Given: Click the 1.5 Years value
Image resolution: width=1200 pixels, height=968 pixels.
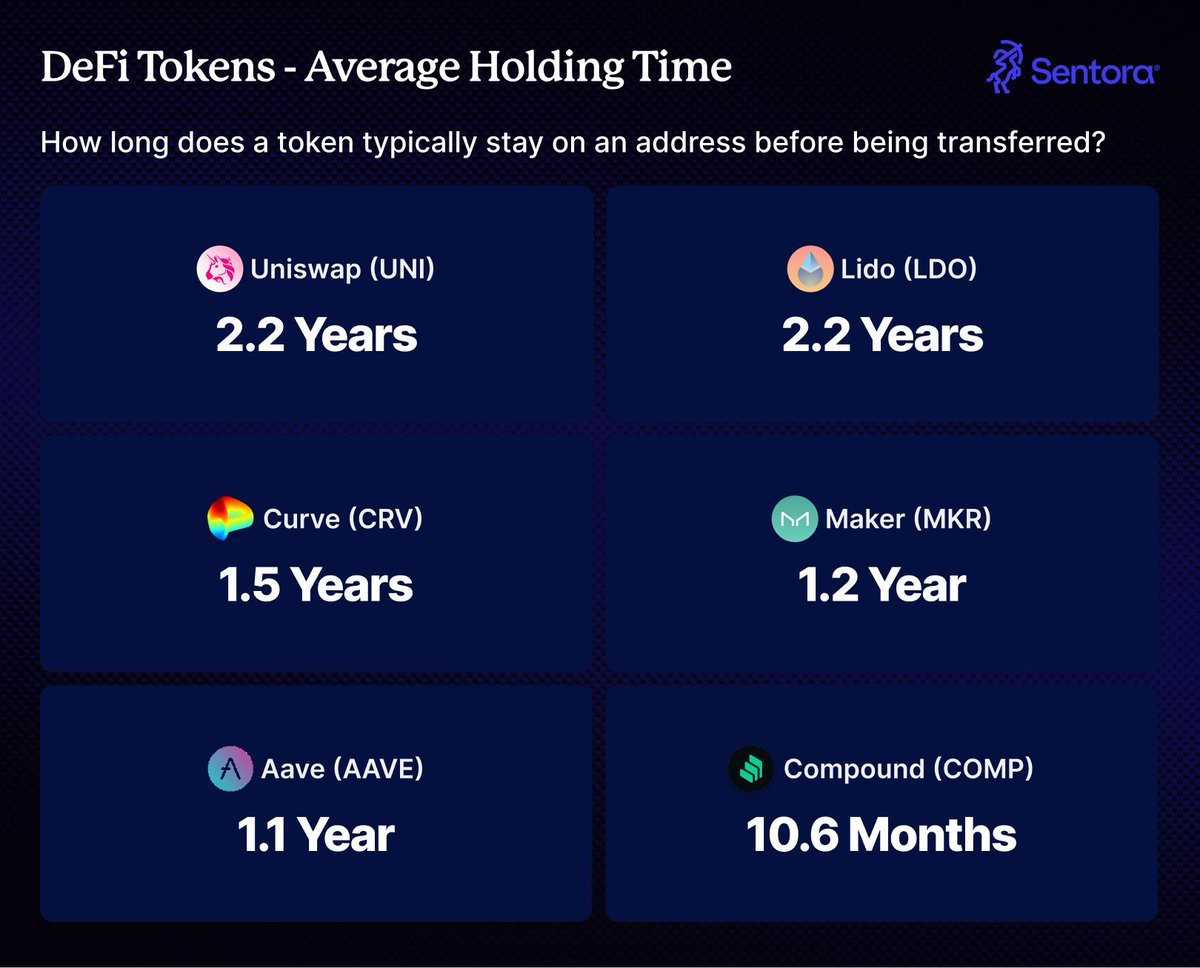Looking at the screenshot, I should click(316, 585).
